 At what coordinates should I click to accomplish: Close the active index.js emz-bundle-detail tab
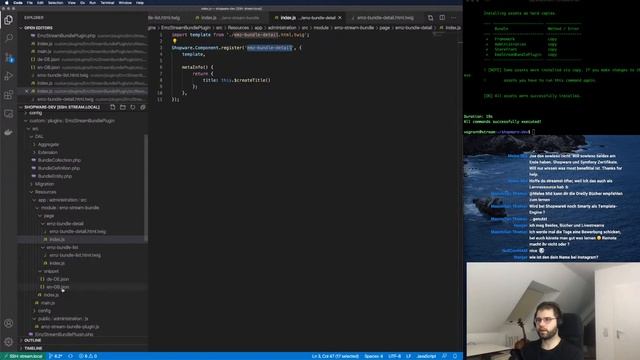pos(340,18)
